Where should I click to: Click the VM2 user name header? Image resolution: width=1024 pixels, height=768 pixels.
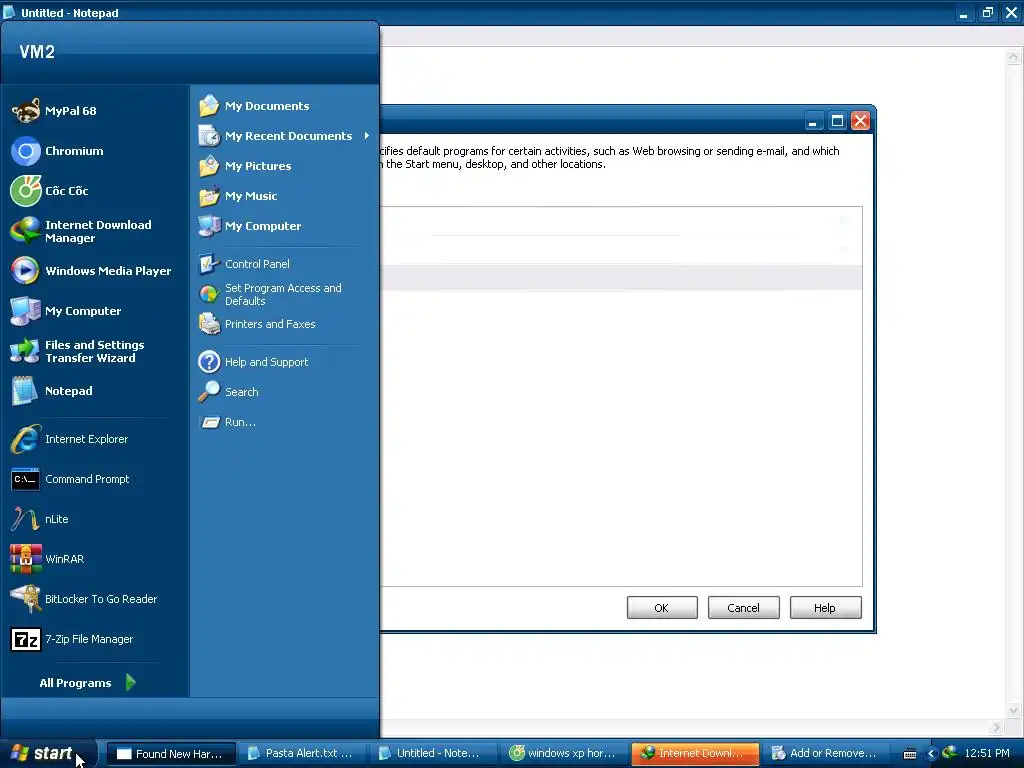[x=37, y=52]
